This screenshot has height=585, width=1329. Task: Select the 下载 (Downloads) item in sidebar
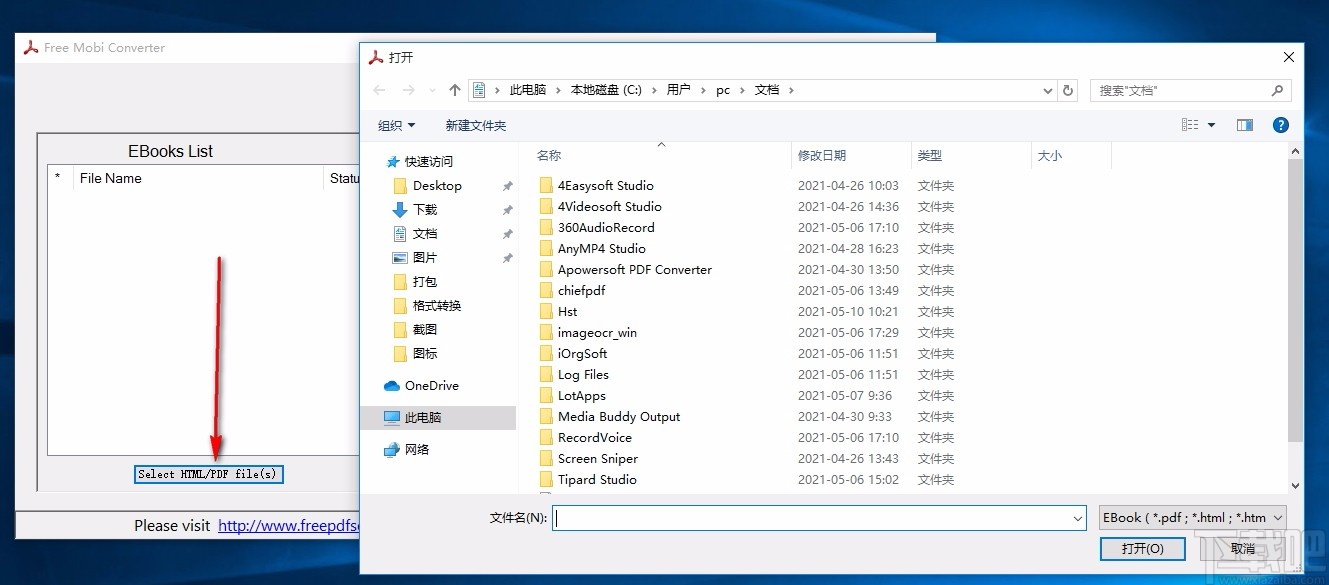424,209
